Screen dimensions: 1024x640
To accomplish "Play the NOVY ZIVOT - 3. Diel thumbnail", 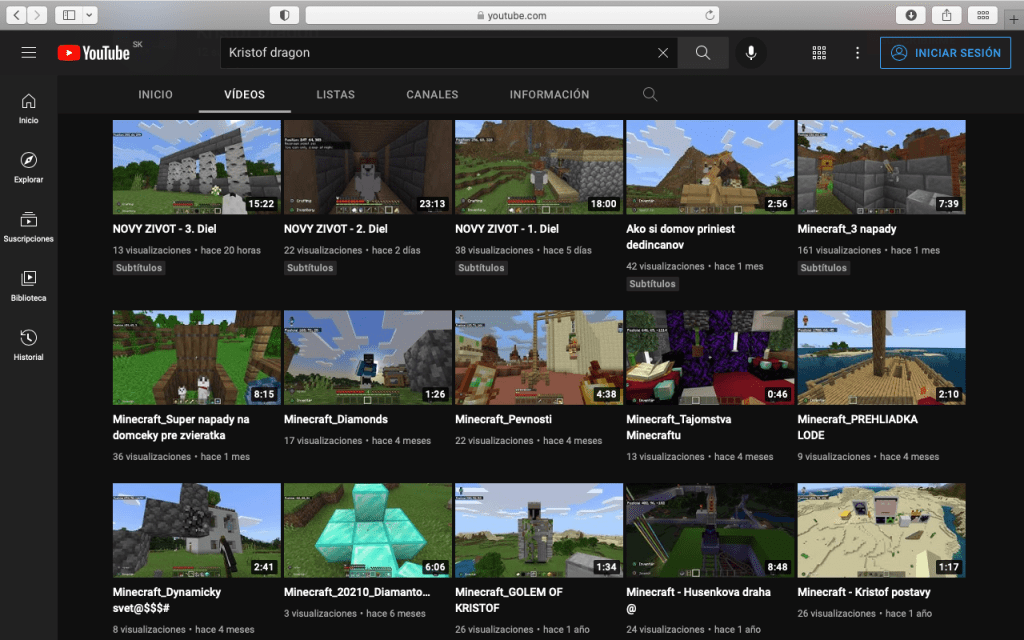I will (x=196, y=167).
